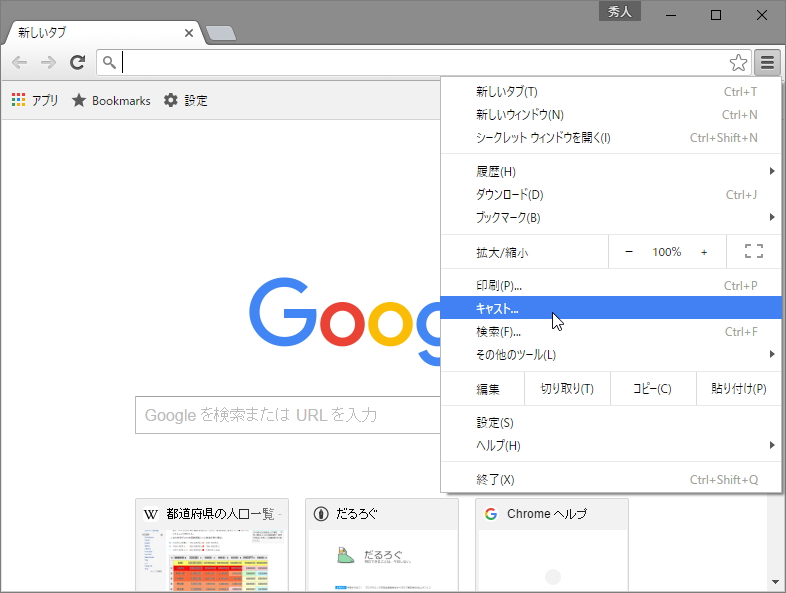Enter fullscreen with the fullscreen icon

(753, 251)
